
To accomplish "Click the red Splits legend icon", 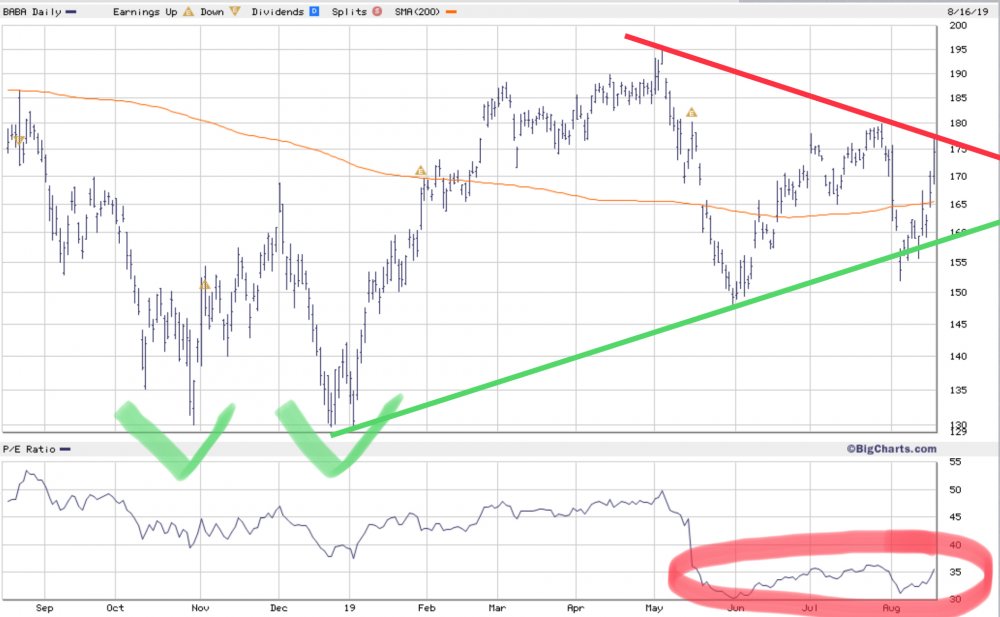I will click(x=377, y=11).
